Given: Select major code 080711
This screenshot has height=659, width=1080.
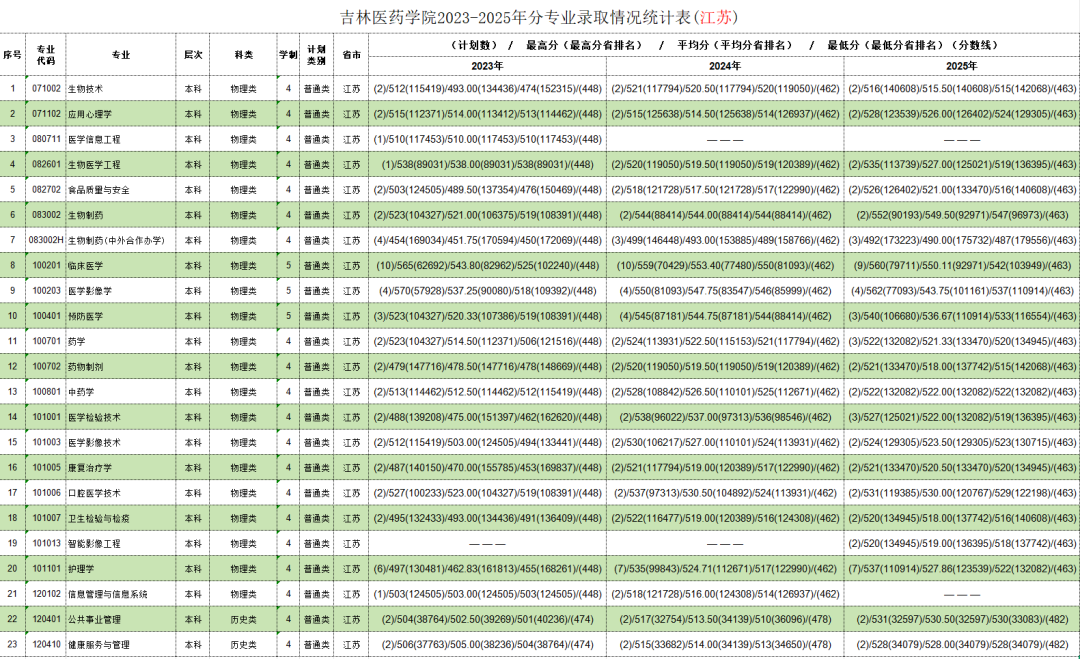Looking at the screenshot, I should click(x=46, y=139).
